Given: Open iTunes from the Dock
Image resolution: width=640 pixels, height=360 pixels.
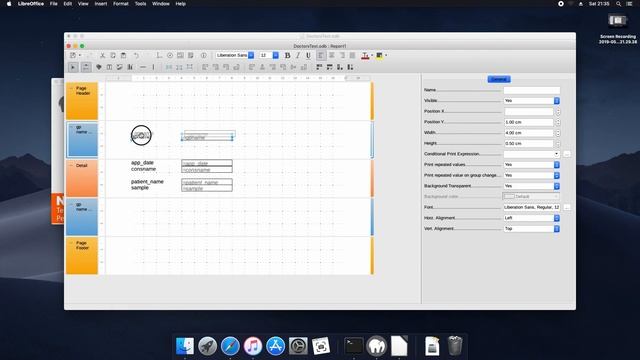Looking at the screenshot, I should coord(253,346).
